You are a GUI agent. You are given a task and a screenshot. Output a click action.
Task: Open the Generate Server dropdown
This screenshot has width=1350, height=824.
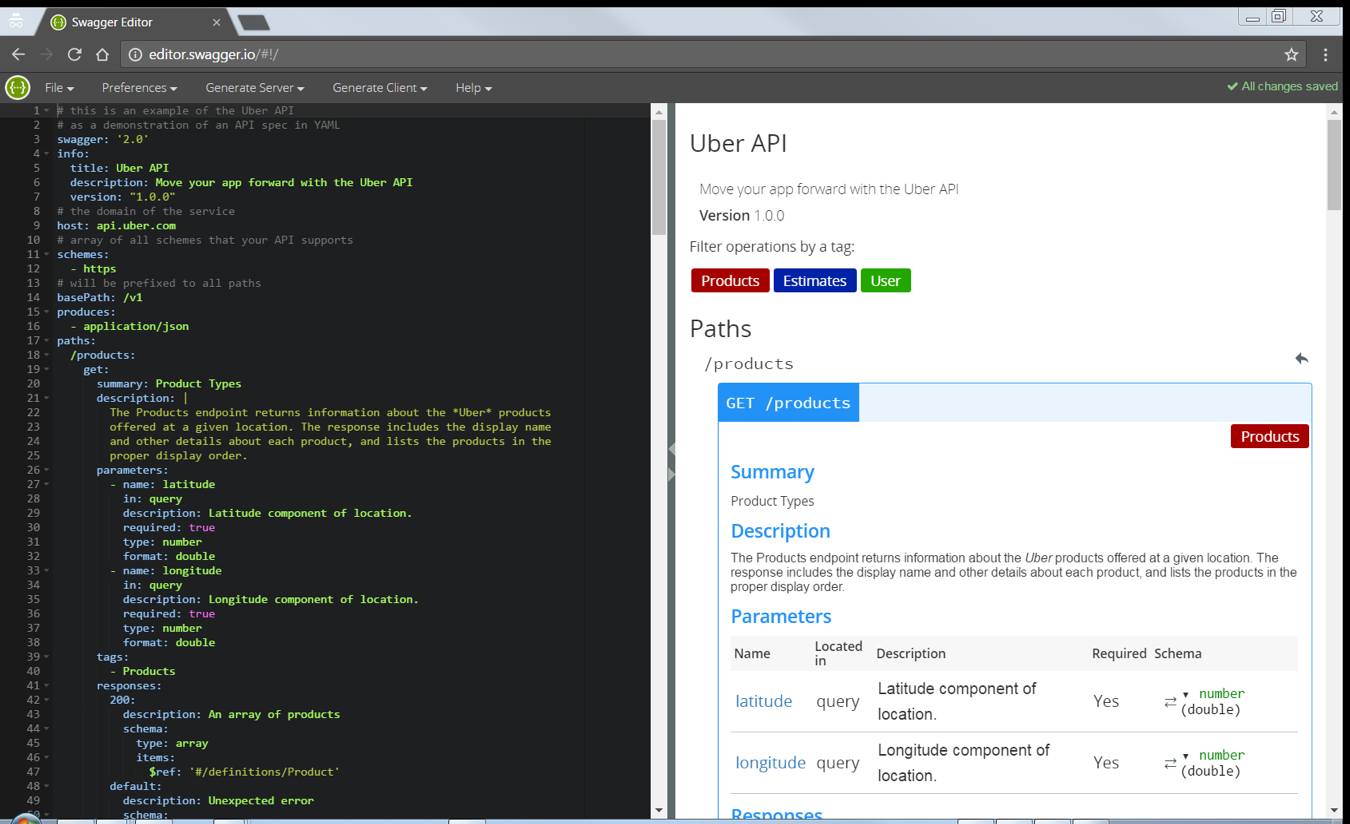point(255,88)
